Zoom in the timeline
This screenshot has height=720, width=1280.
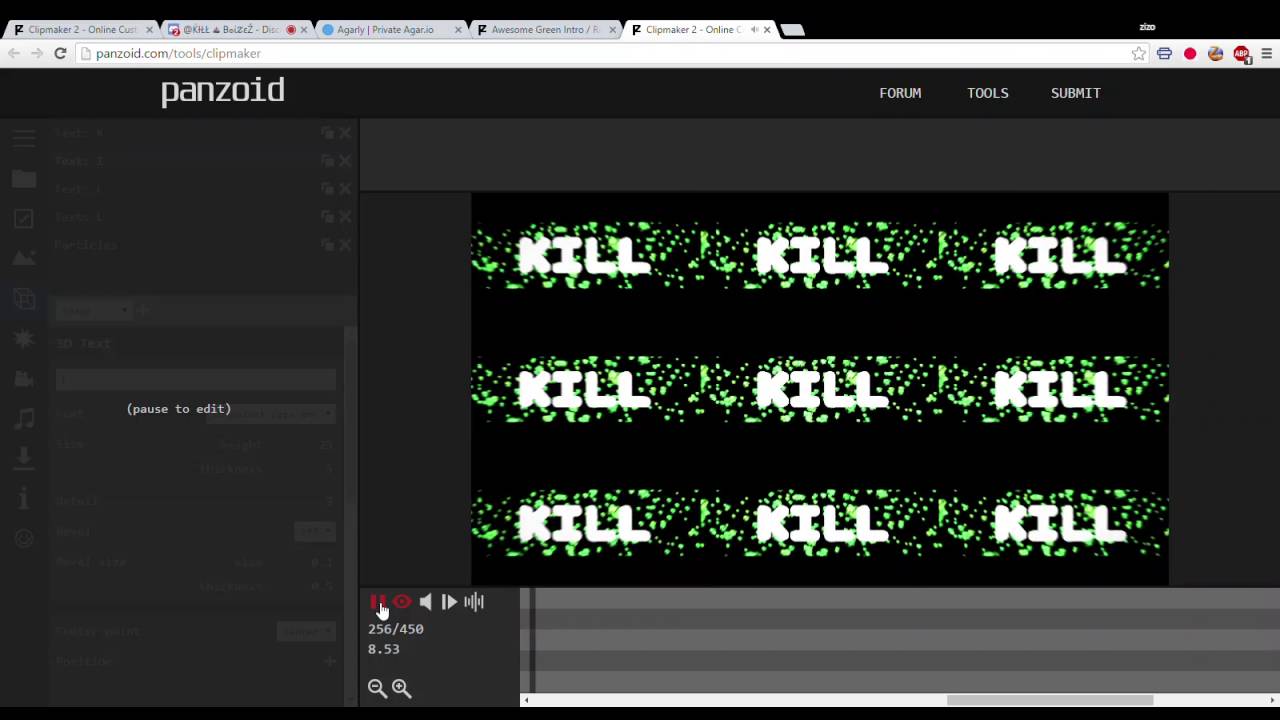pyautogui.click(x=401, y=688)
